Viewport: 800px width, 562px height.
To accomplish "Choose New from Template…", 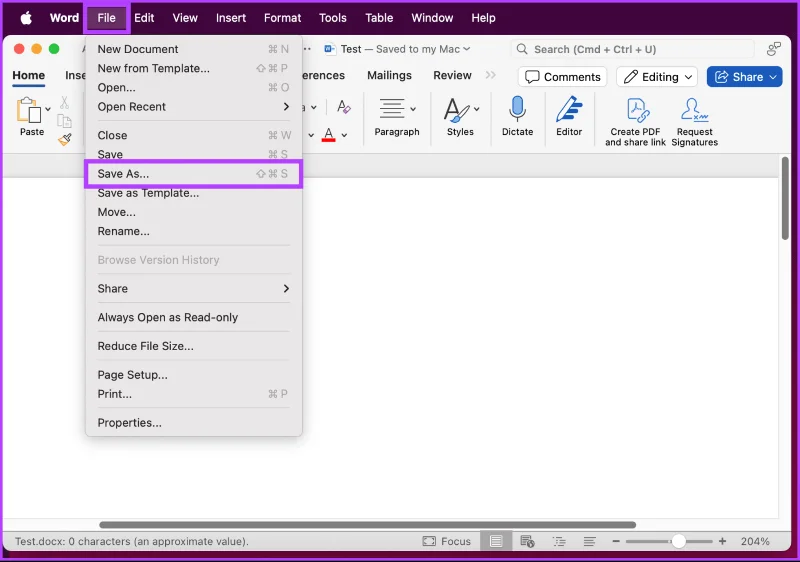I will click(193, 68).
